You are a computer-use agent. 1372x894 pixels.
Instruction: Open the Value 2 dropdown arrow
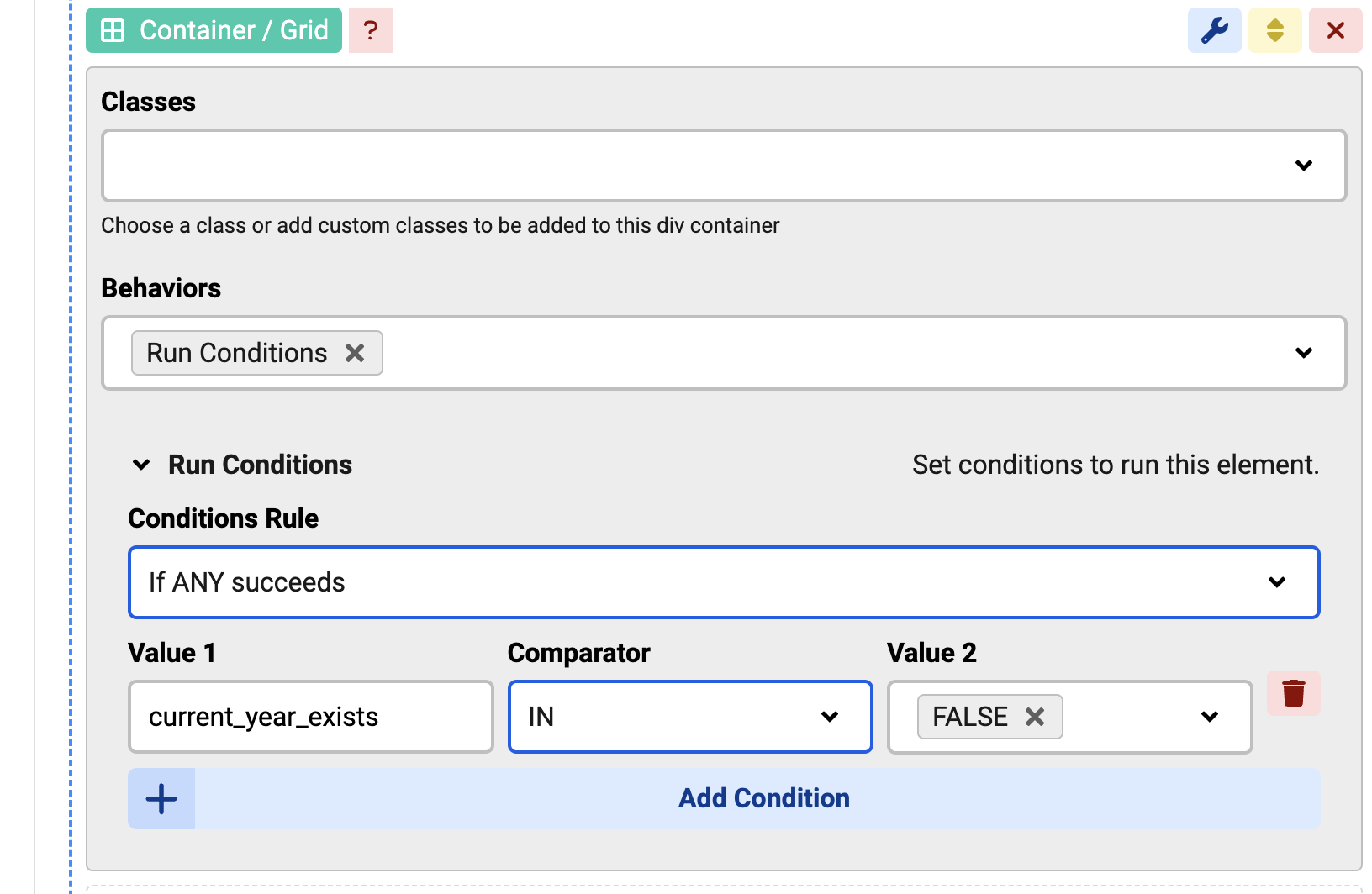[x=1209, y=717]
